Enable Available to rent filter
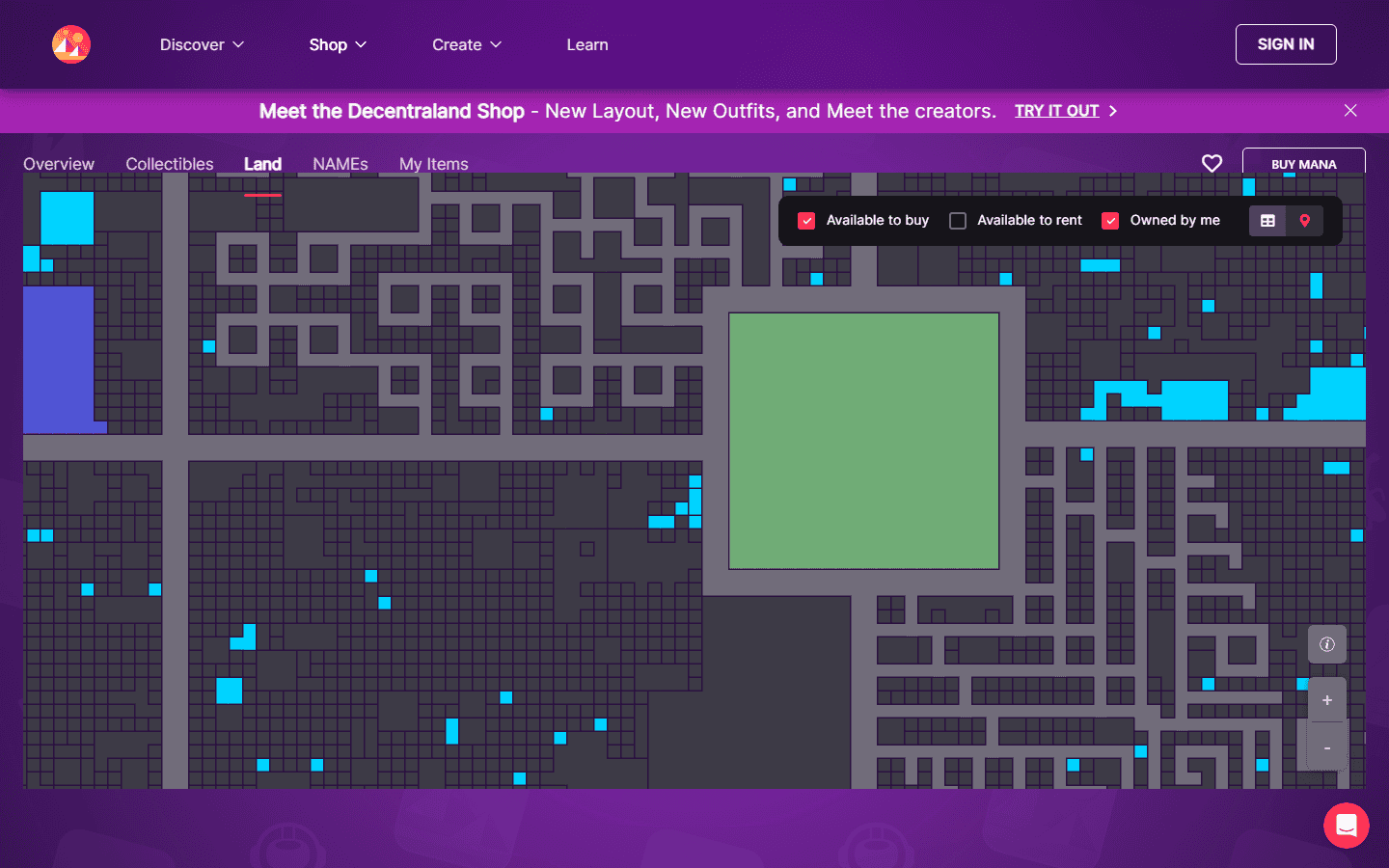 958,221
